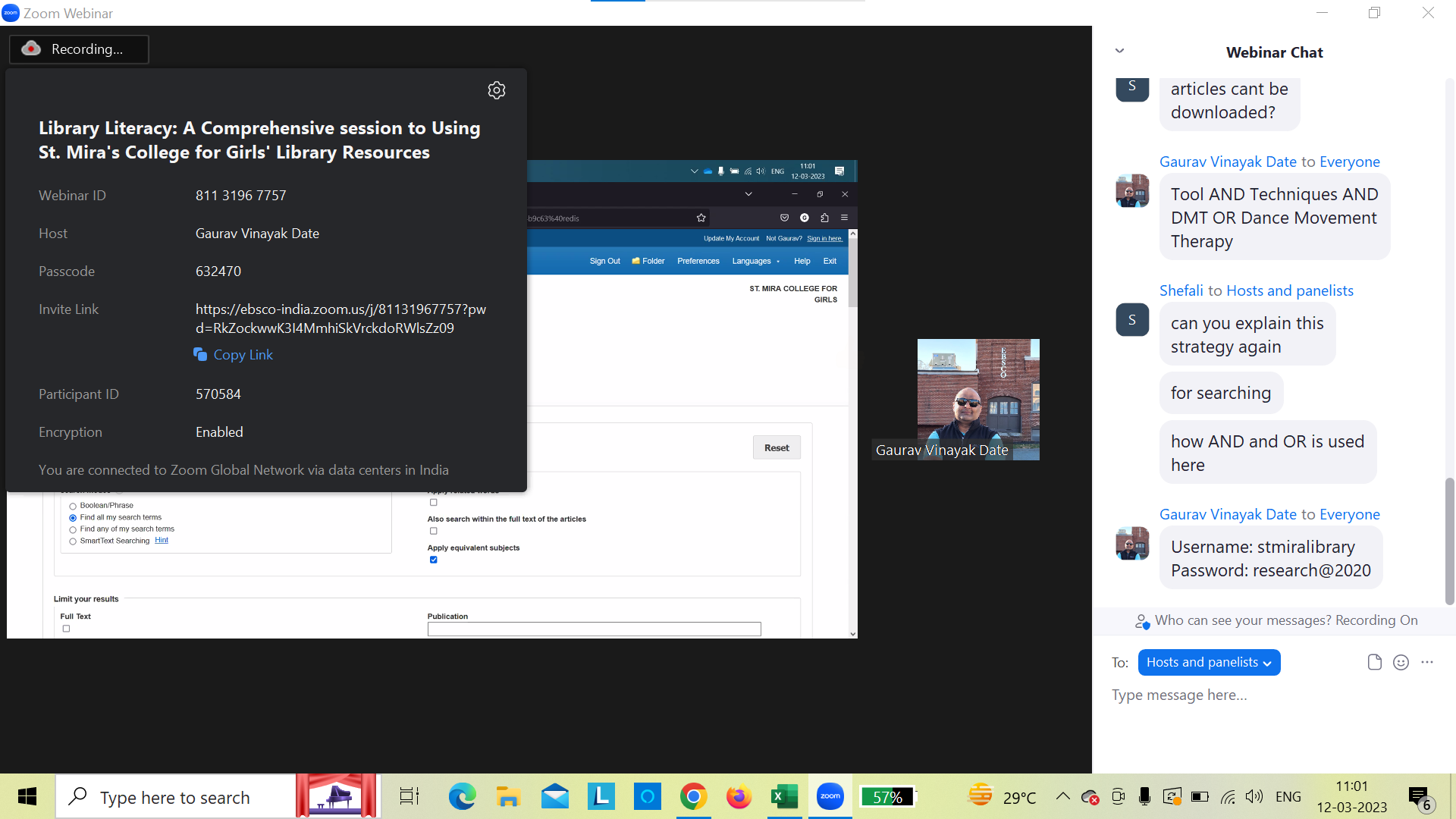This screenshot has width=1456, height=819.
Task: Click Gaurav Vinayak Date video thumbnail
Action: (978, 399)
